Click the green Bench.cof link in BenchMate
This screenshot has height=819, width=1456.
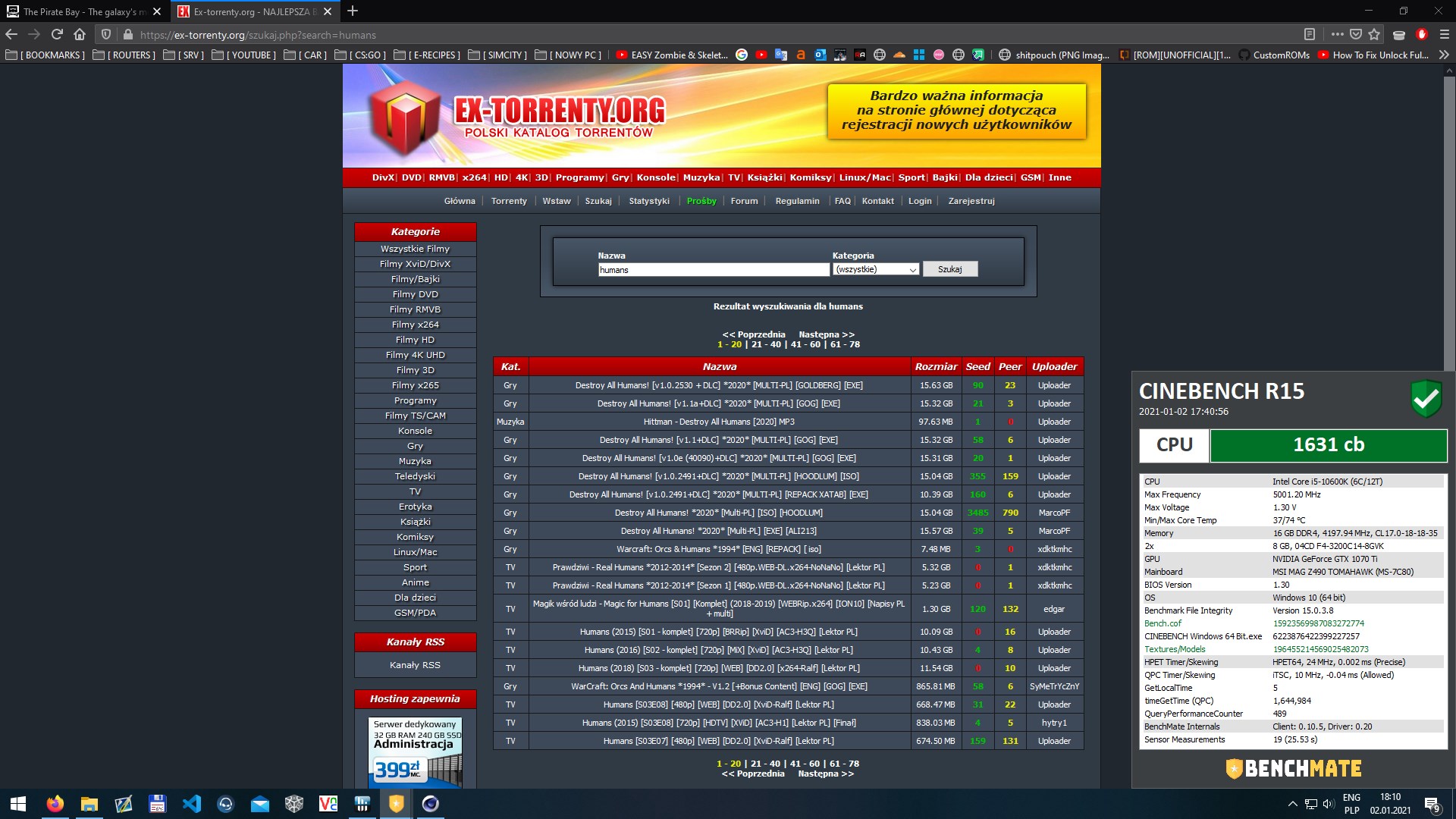pyautogui.click(x=1163, y=623)
